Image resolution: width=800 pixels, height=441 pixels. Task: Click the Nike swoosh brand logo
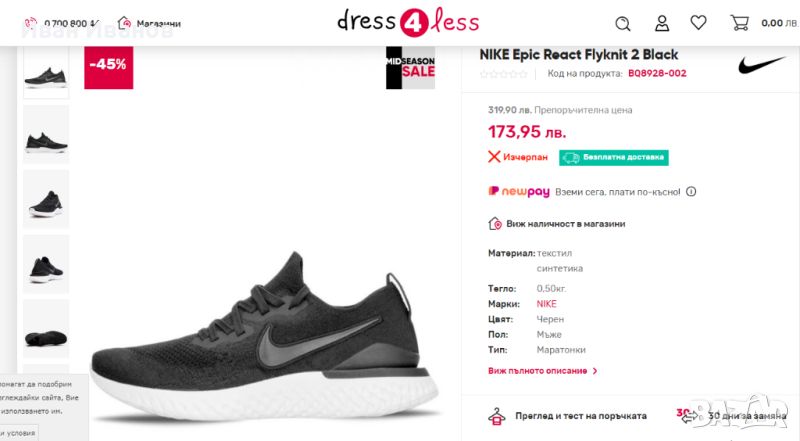(762, 65)
